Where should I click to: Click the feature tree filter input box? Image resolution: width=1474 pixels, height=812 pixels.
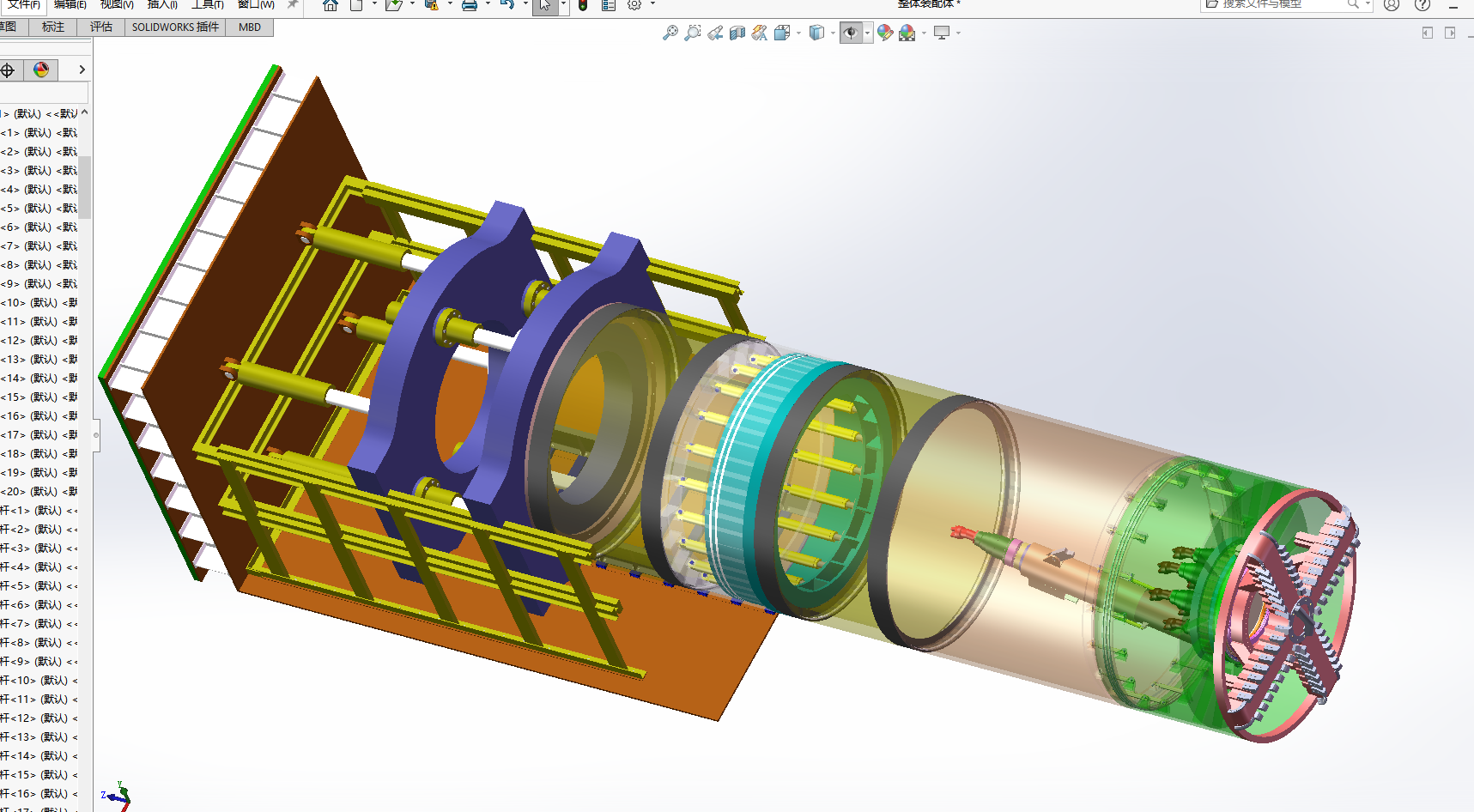coord(44,93)
